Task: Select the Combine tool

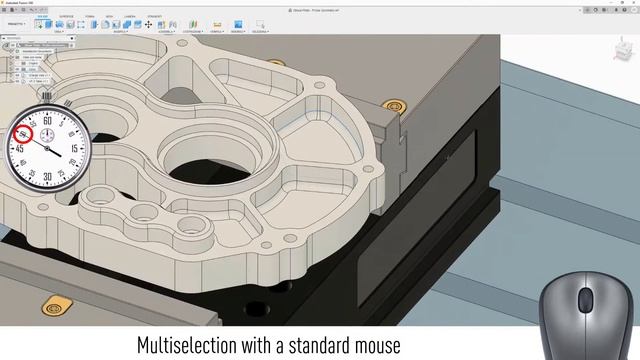Action: pyautogui.click(x=127, y=24)
